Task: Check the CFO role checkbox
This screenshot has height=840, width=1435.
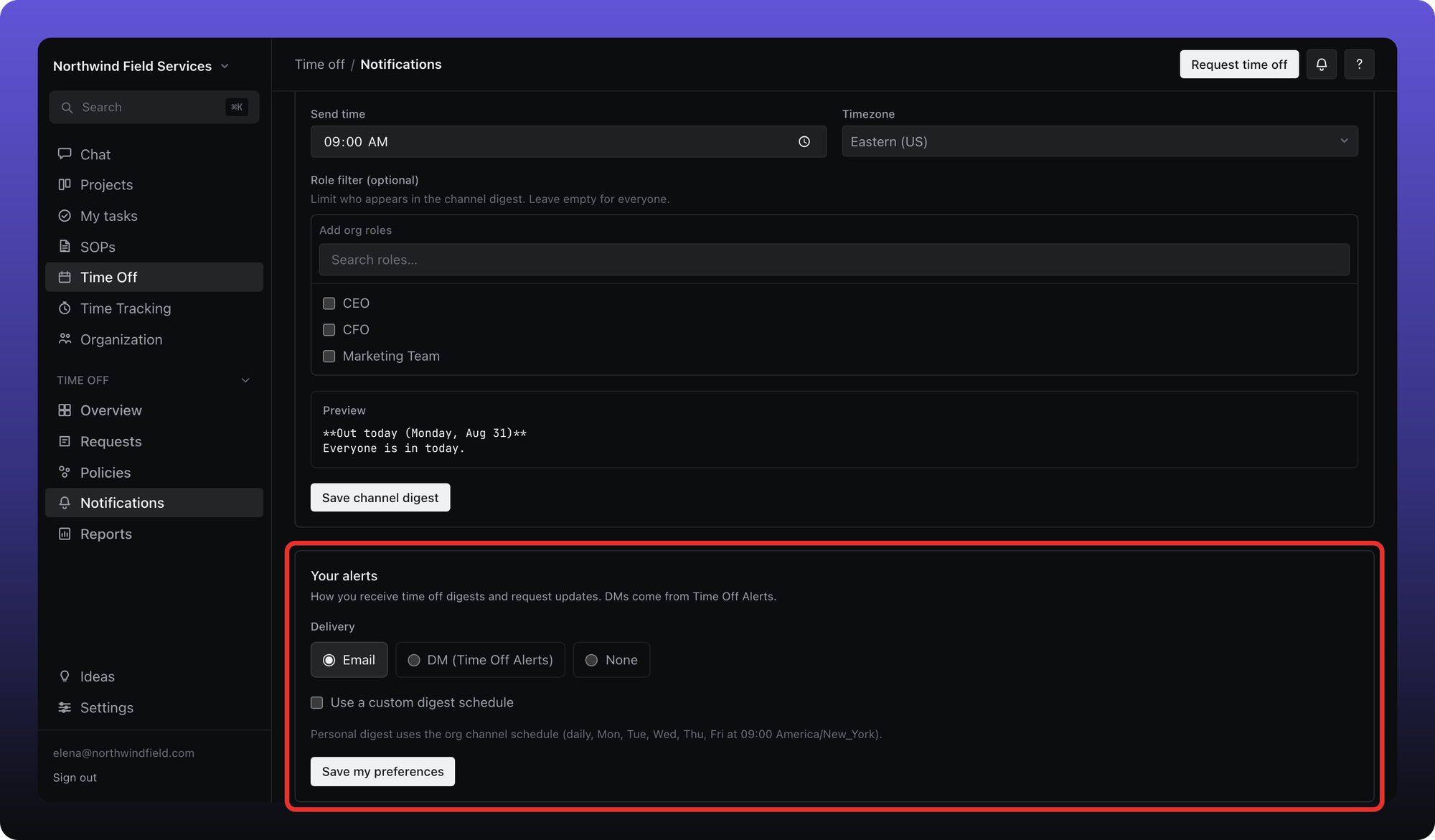Action: [329, 330]
